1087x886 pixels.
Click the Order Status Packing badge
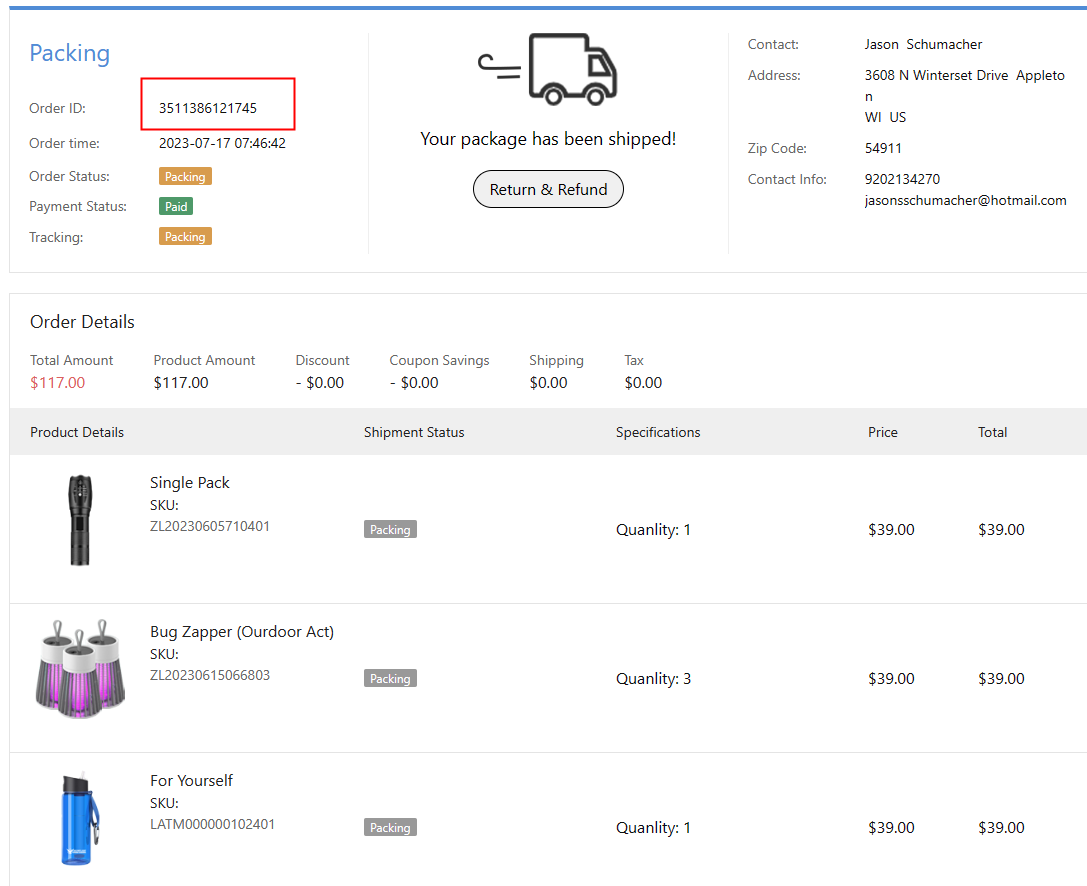185,177
